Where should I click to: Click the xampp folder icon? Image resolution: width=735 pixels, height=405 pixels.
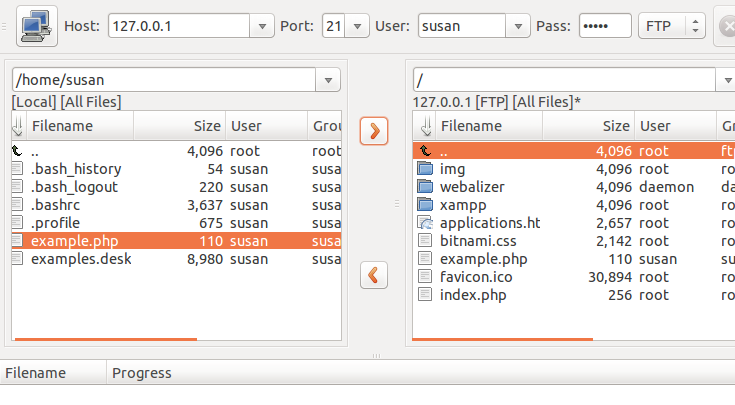coord(425,205)
